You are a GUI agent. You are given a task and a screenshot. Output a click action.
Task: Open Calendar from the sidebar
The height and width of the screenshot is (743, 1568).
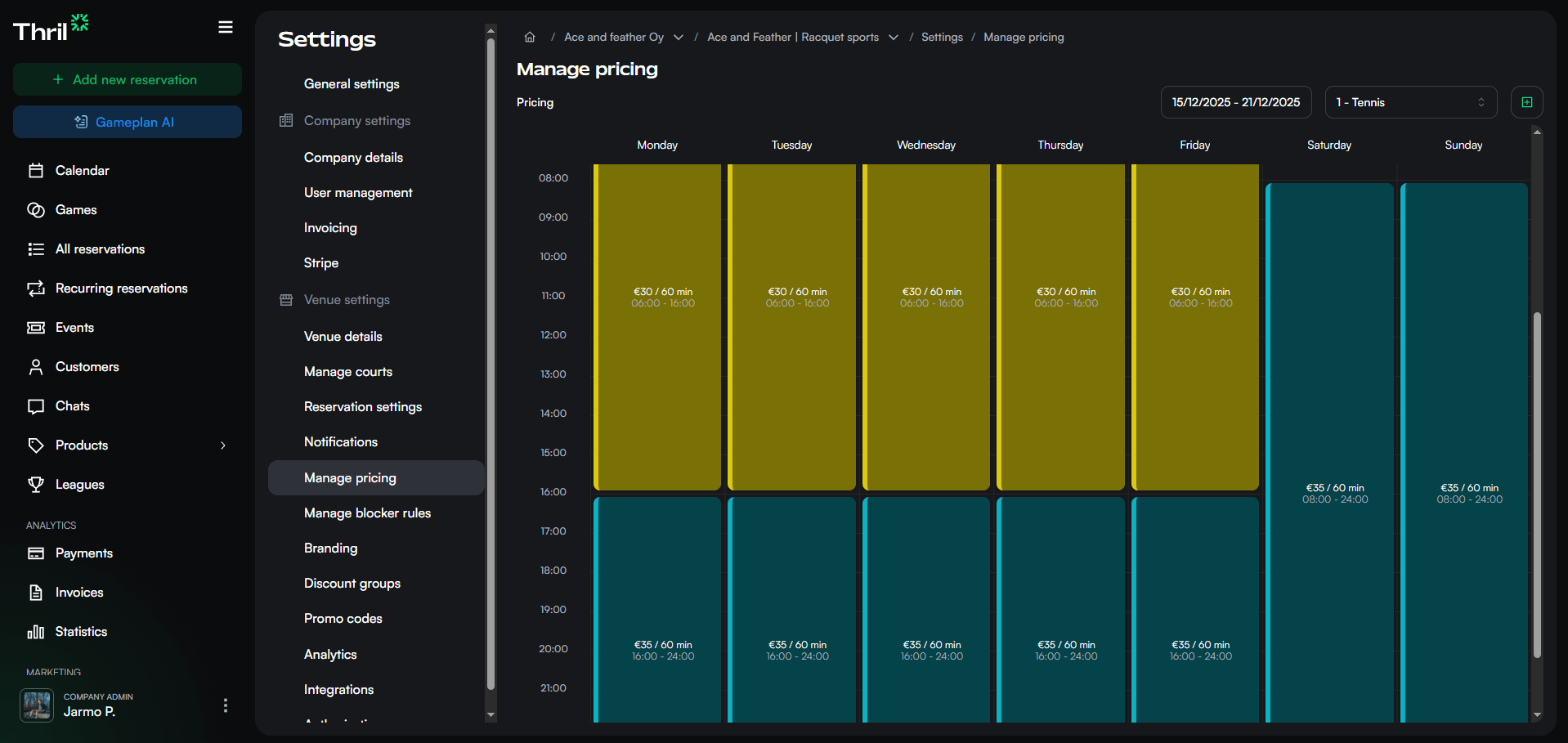[82, 170]
